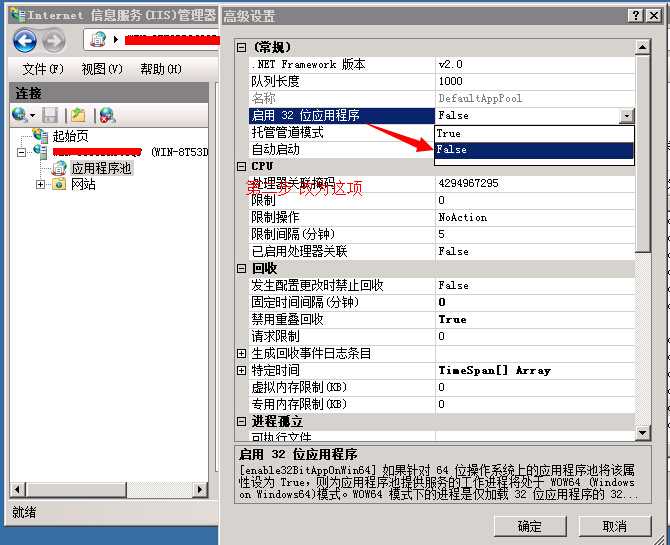Collapse the 进程孤立 property group
The width and height of the screenshot is (670, 545).
point(241,421)
